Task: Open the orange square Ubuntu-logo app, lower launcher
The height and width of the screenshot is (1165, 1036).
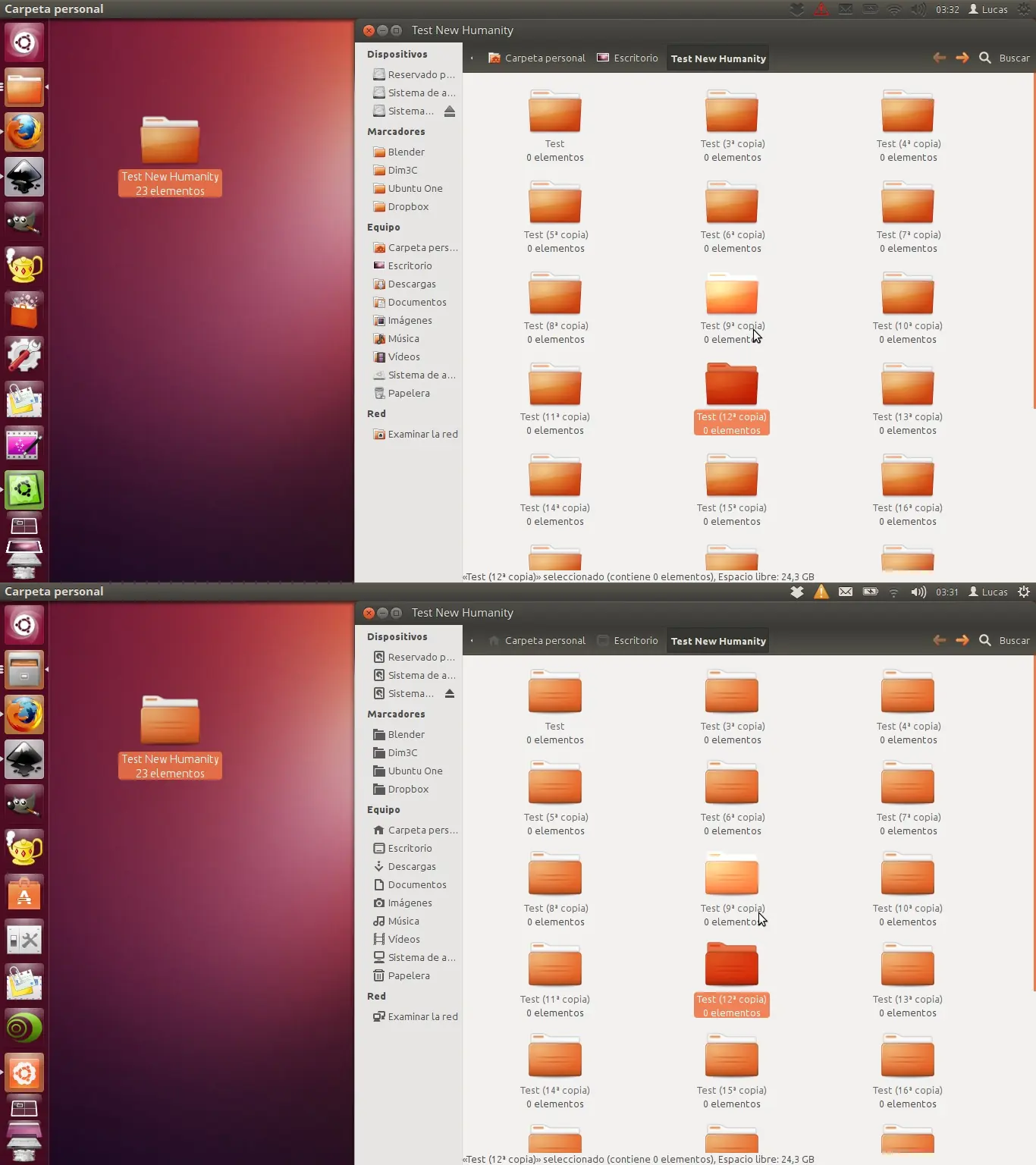Action: pyautogui.click(x=24, y=1072)
